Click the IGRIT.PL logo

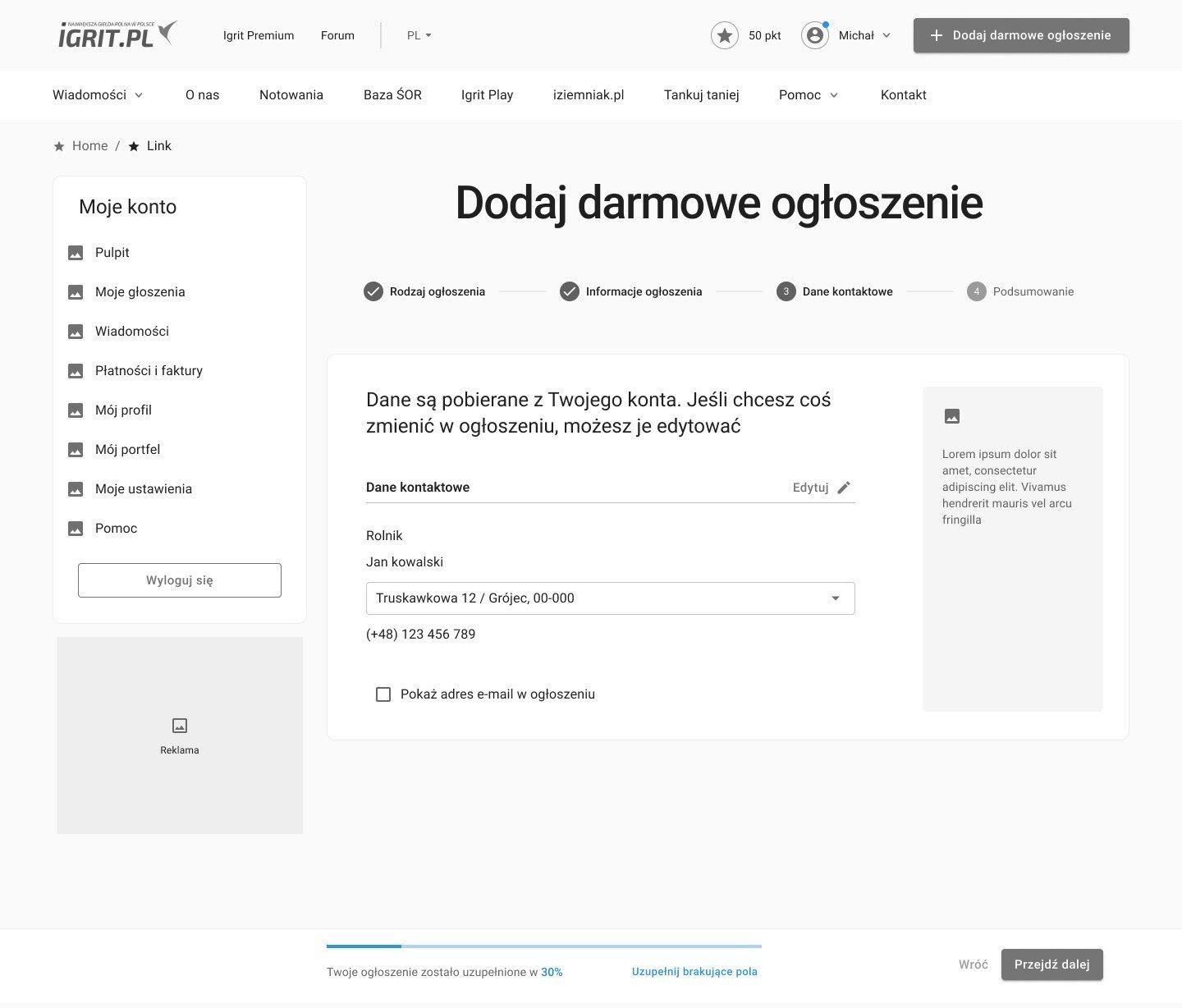(117, 34)
